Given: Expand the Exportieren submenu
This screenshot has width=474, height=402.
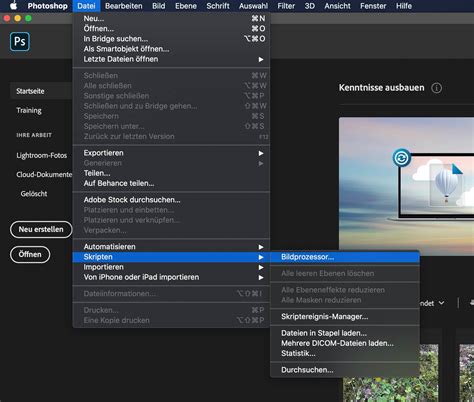Looking at the screenshot, I should [x=171, y=153].
